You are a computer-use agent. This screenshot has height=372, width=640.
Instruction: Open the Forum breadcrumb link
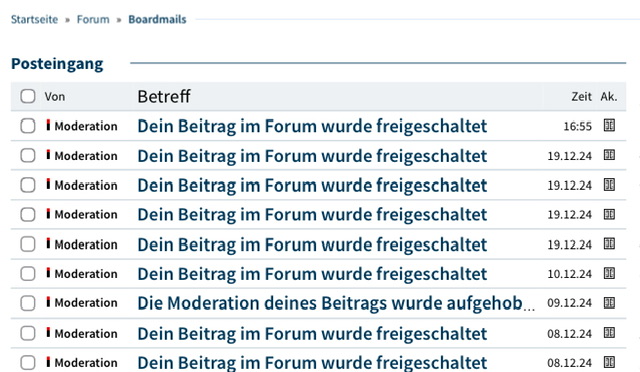tap(93, 19)
